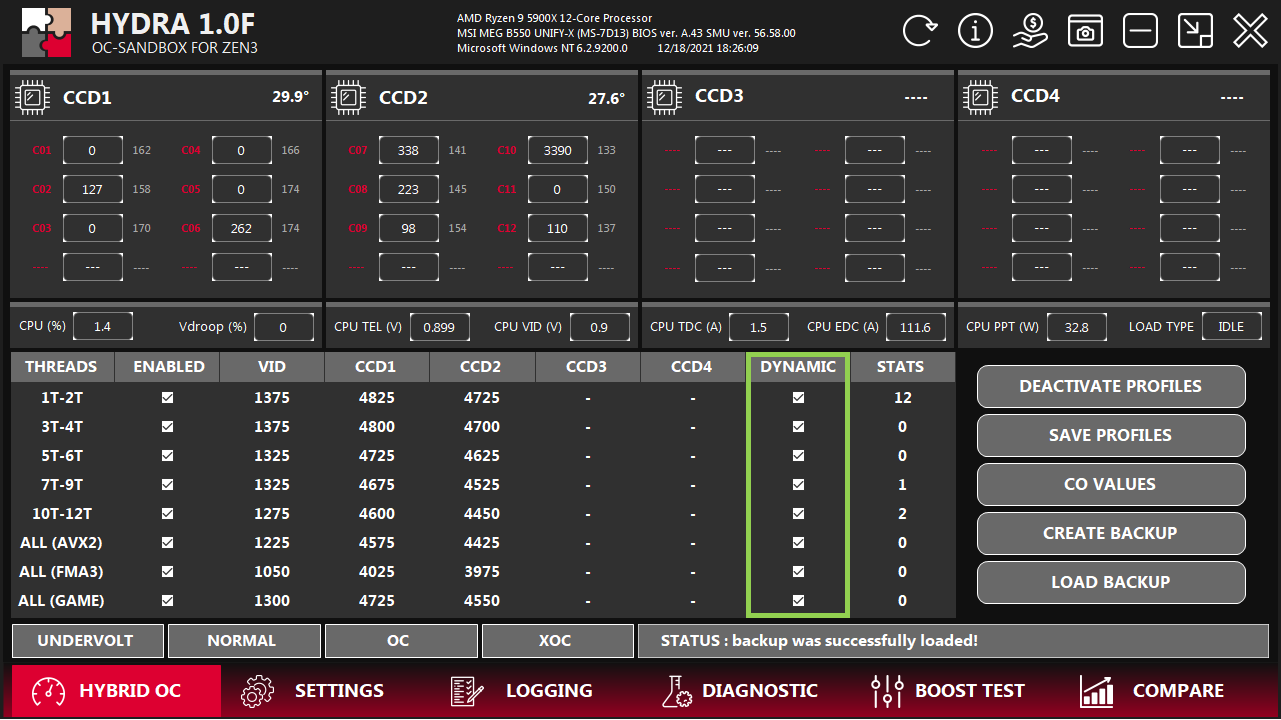Click the refresh icon in the header
This screenshot has height=720, width=1281.
(x=920, y=31)
